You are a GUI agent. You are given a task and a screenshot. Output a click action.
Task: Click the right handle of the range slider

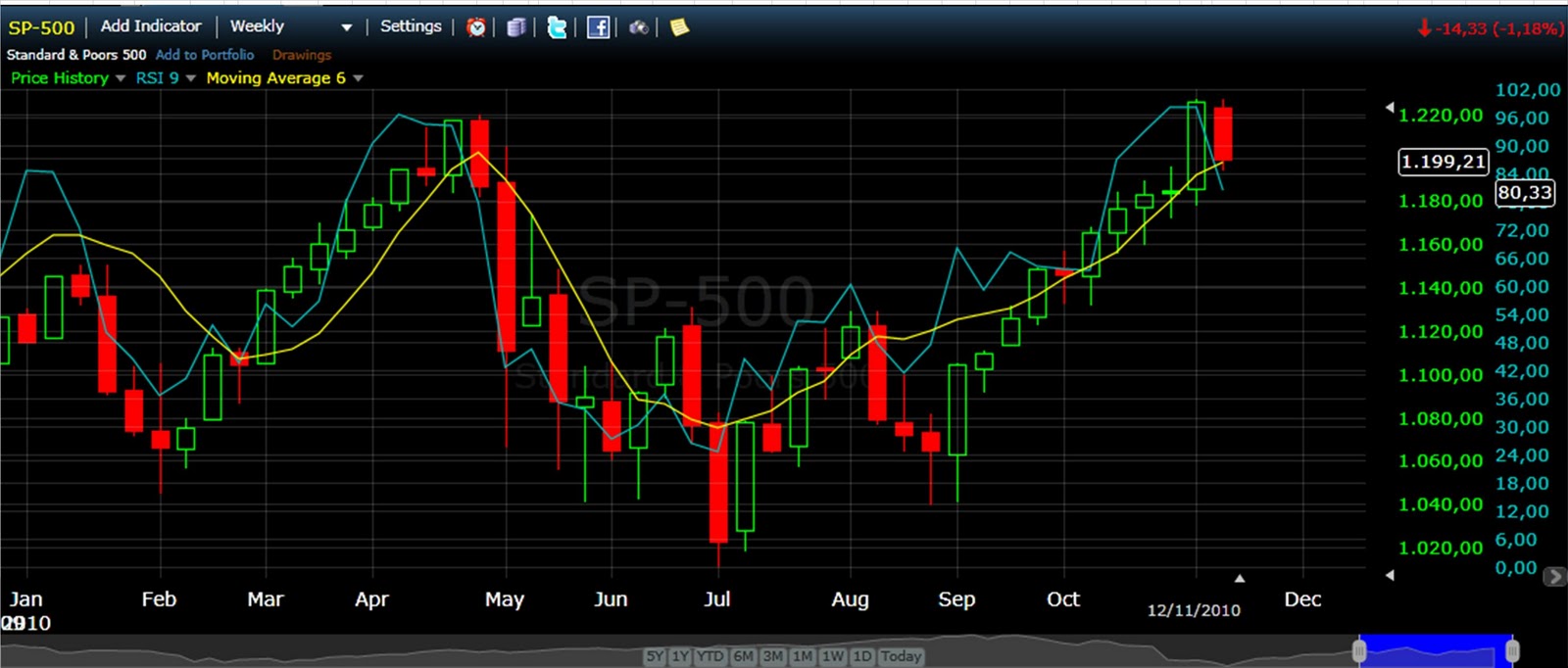1513,650
